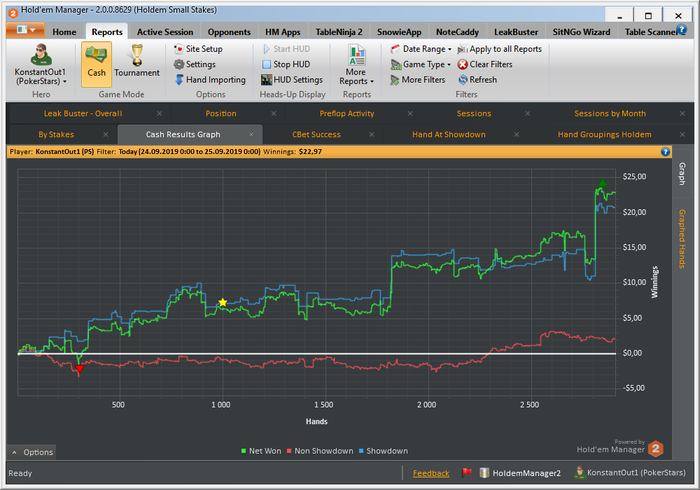This screenshot has width=700, height=490.
Task: Open HUD Settings
Action: [x=291, y=80]
